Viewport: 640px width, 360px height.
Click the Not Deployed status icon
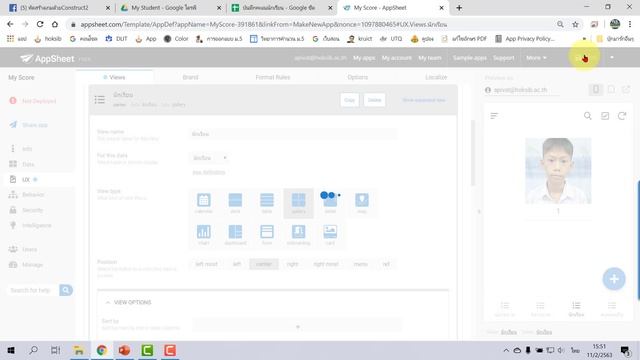pos(13,101)
